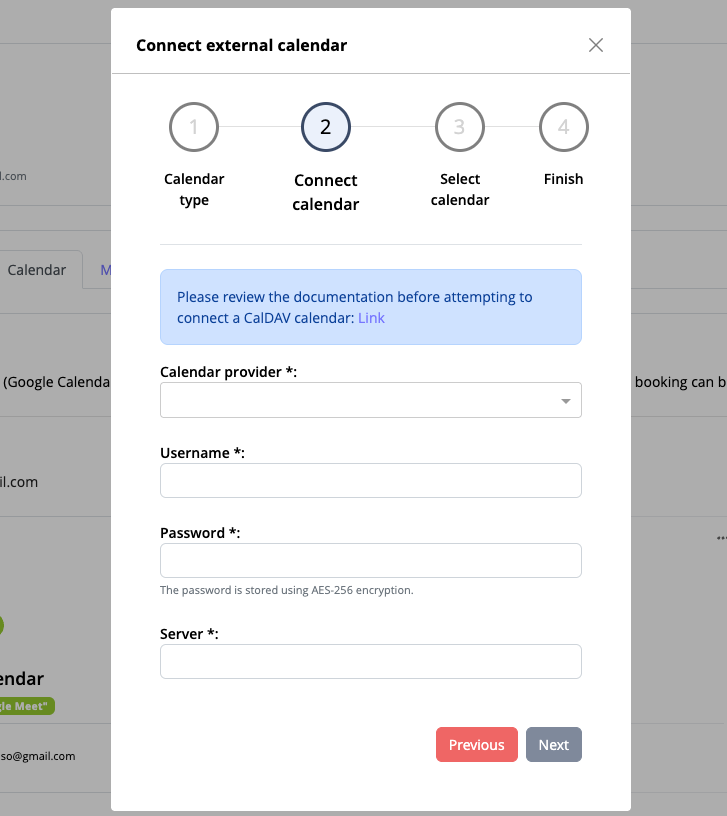Click the Next button
The height and width of the screenshot is (816, 727).
[x=553, y=744]
